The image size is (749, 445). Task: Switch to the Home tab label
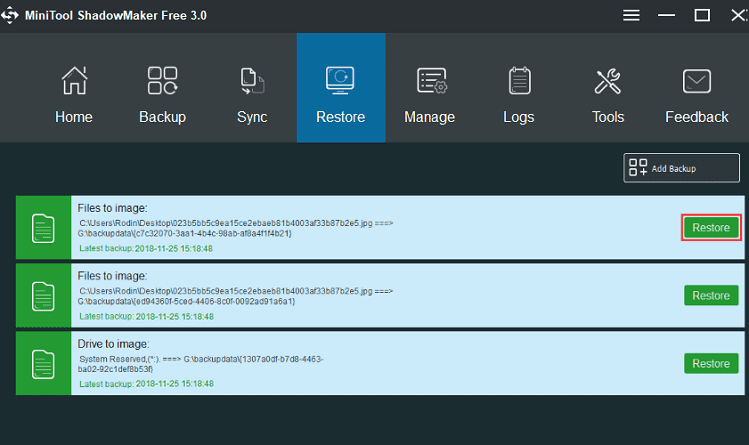click(x=74, y=117)
